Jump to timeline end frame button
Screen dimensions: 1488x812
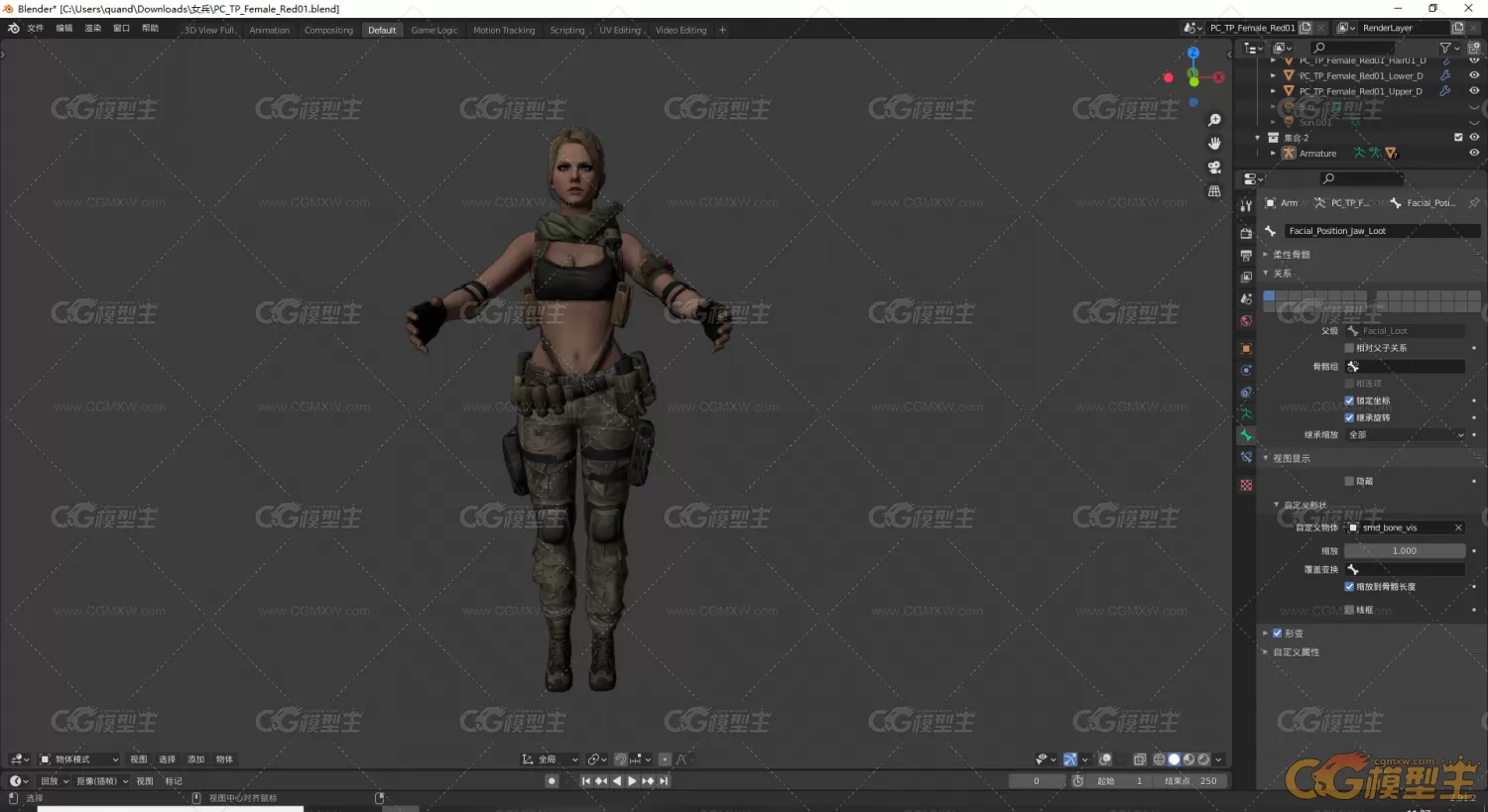[x=664, y=781]
